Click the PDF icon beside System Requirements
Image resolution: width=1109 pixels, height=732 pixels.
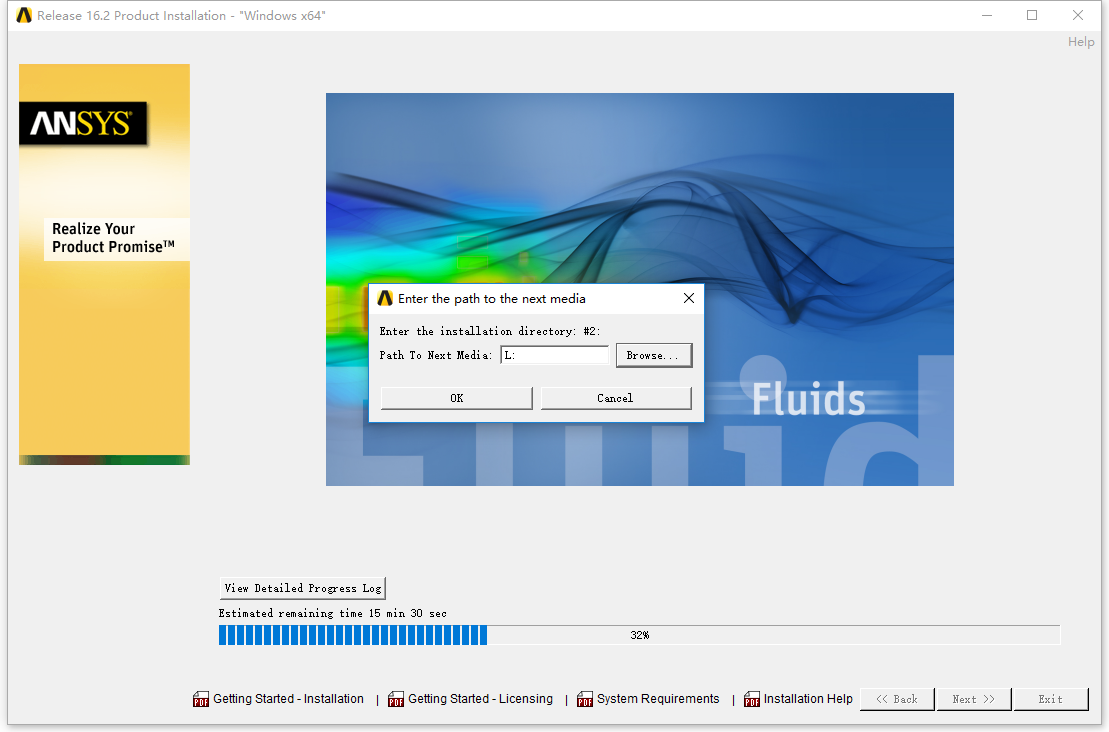(x=585, y=699)
